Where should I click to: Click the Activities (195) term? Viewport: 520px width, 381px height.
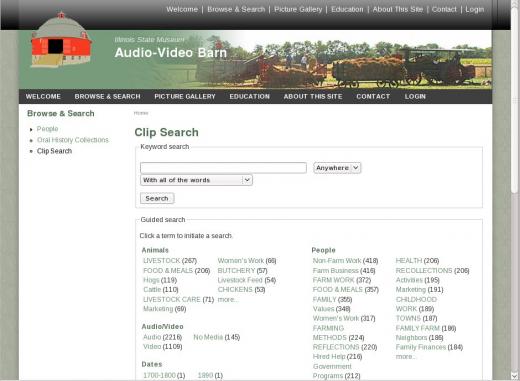coord(418,280)
